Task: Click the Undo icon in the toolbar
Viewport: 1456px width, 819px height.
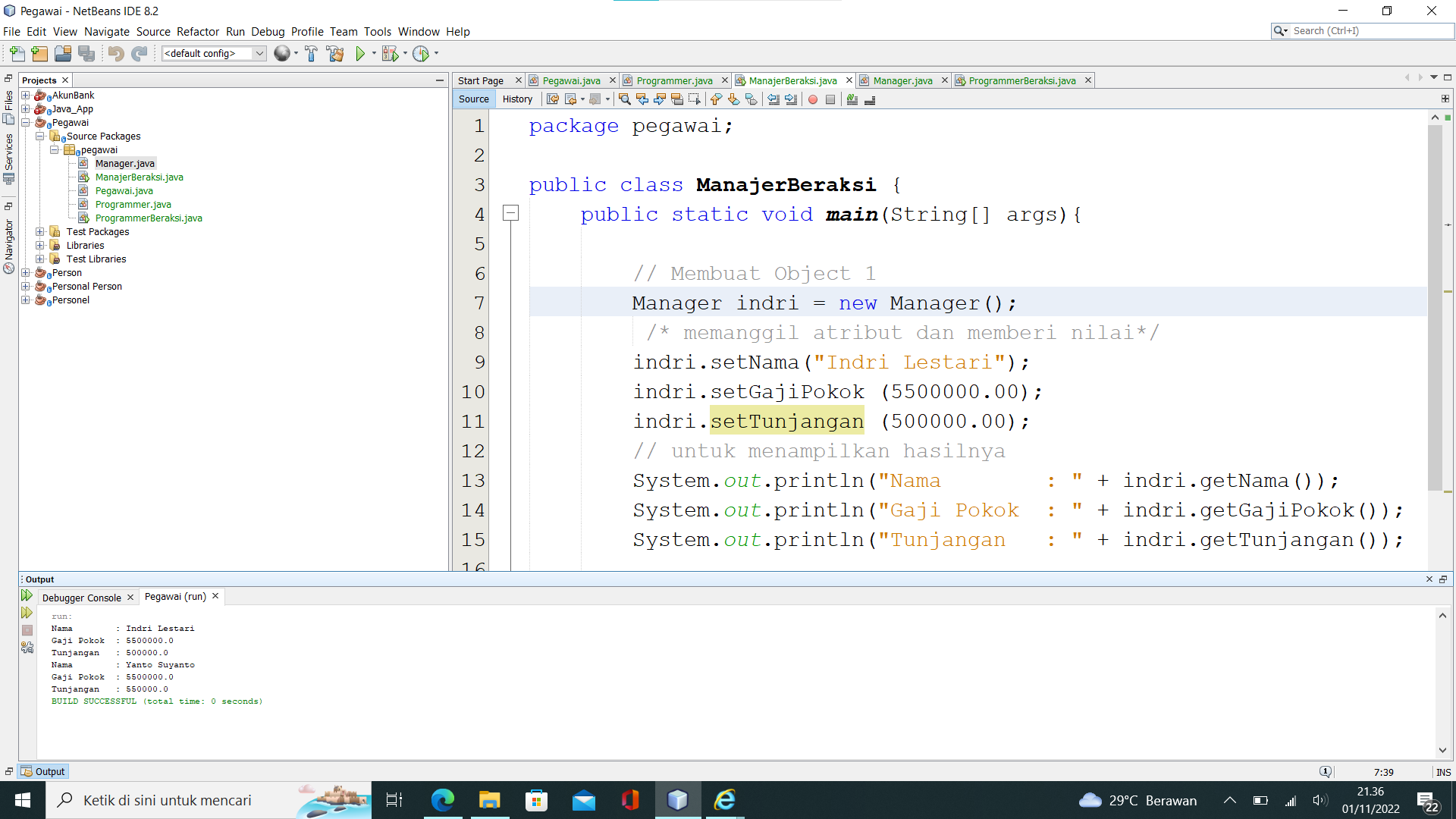Action: pos(114,53)
